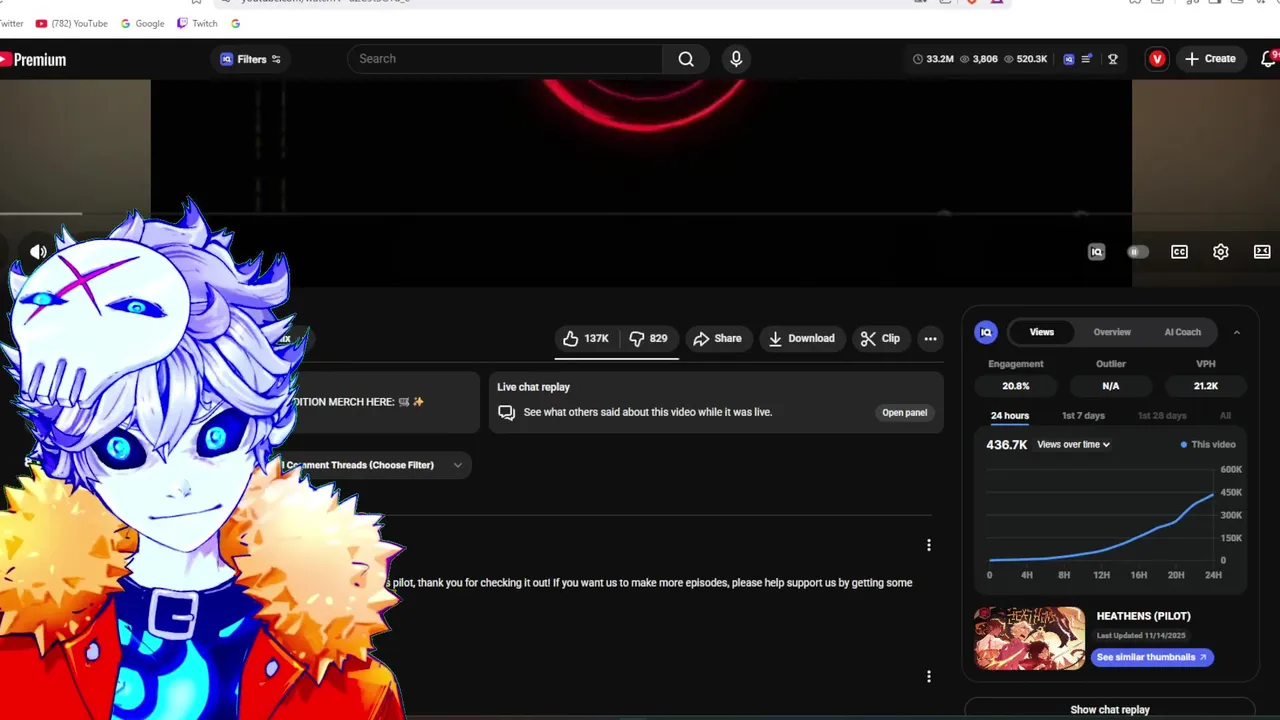
Task: Click the Clip scissors button
Action: click(x=880, y=338)
